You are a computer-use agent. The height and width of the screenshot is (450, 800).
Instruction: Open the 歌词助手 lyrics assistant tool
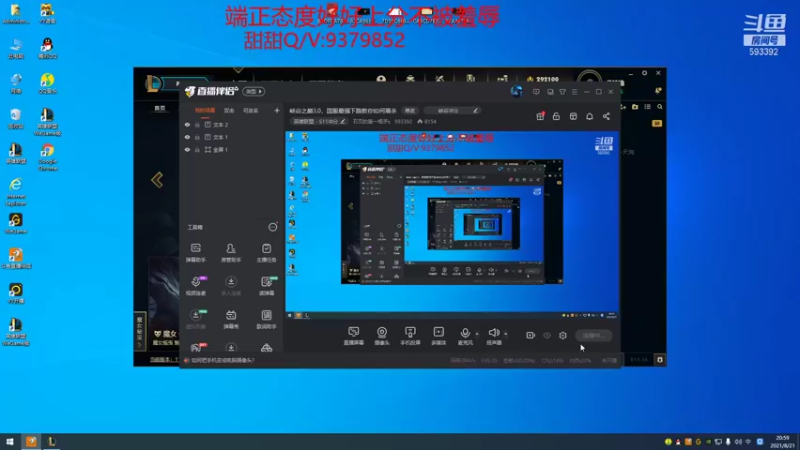click(x=266, y=319)
